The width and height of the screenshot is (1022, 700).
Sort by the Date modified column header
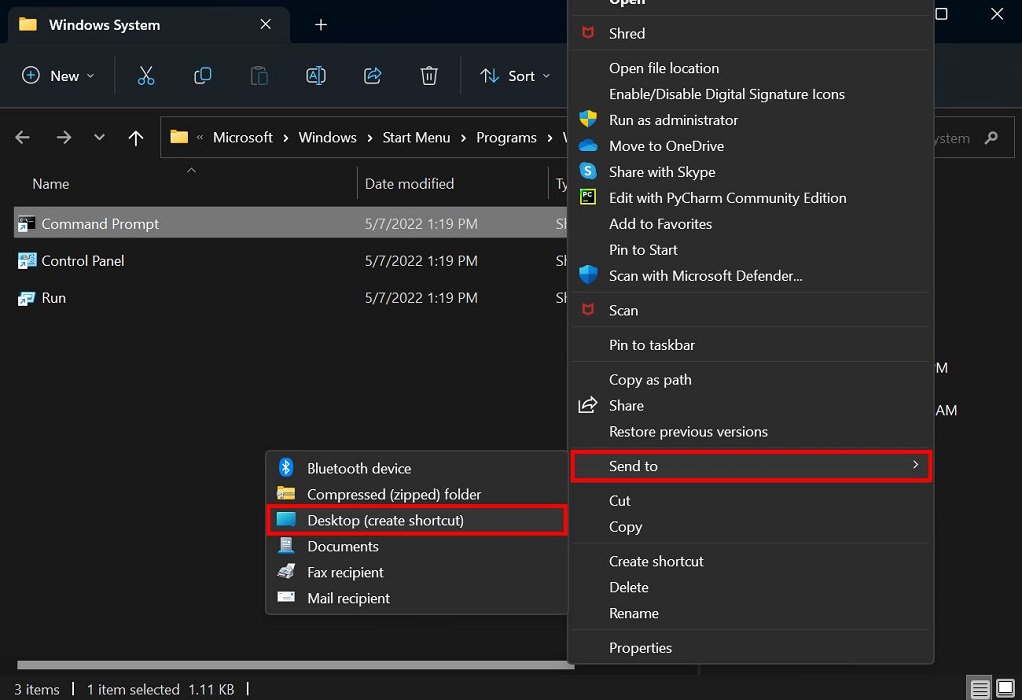coord(409,184)
